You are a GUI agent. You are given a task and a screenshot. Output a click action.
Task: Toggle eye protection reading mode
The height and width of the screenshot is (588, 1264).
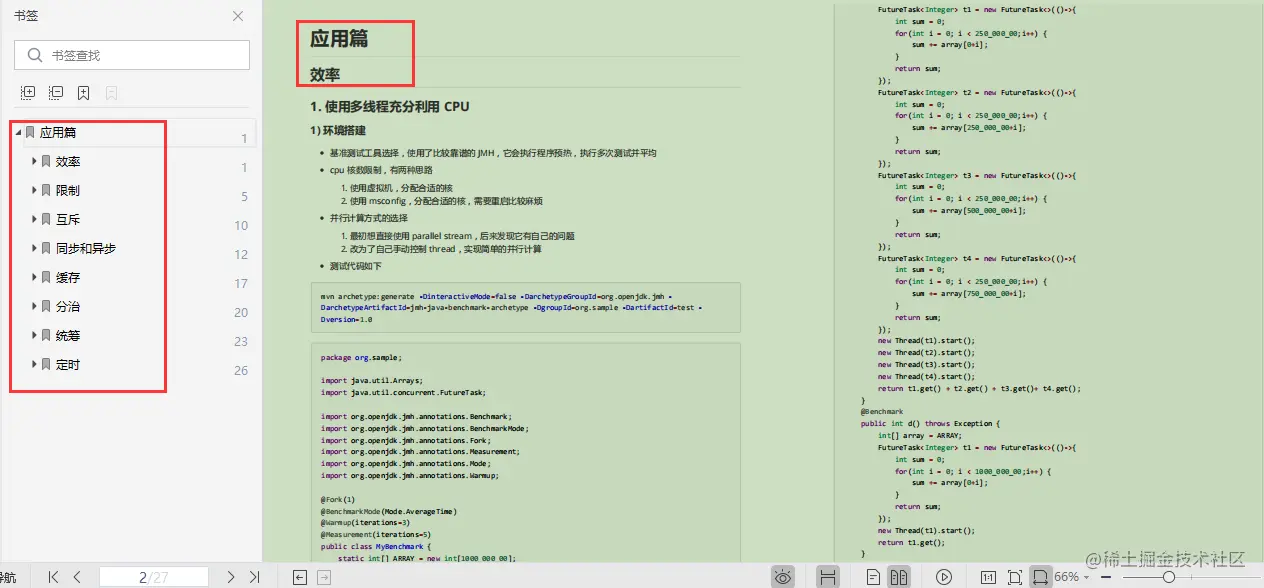point(783,577)
